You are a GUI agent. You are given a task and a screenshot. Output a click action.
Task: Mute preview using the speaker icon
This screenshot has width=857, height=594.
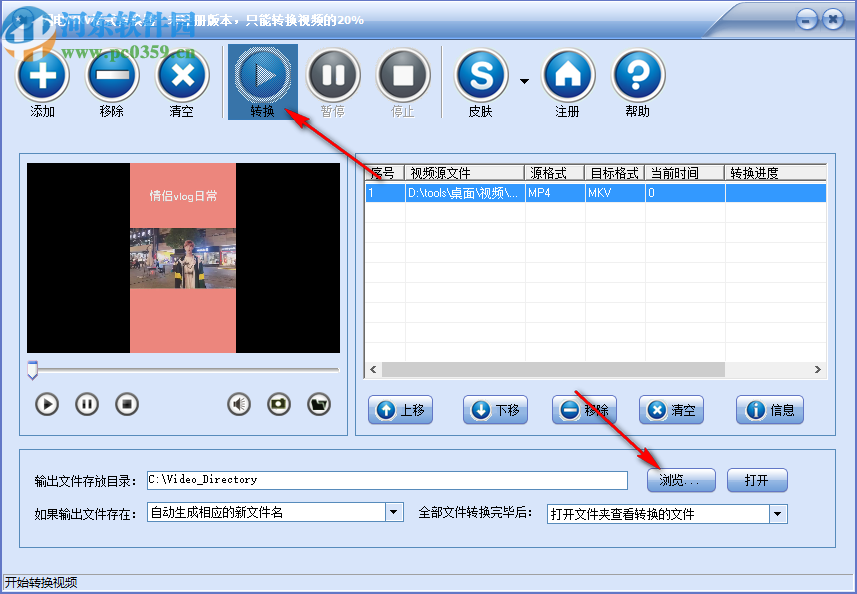click(x=239, y=404)
